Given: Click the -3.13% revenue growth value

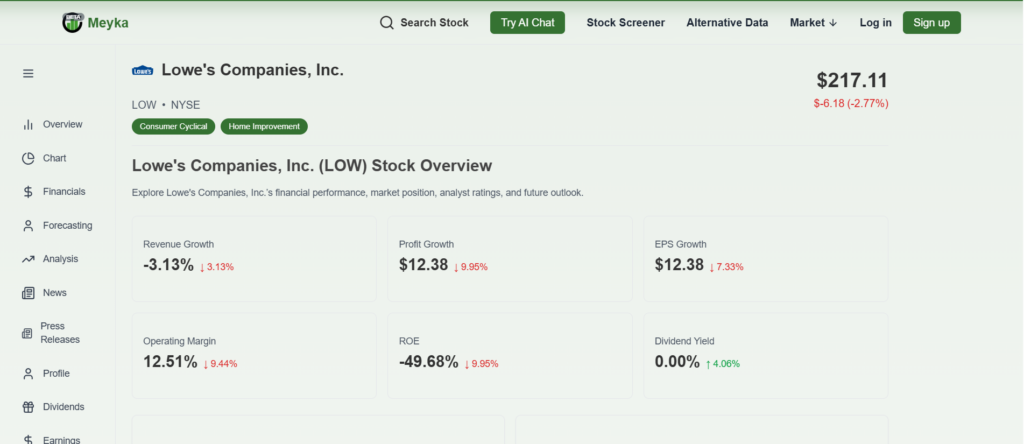Looking at the screenshot, I should pyautogui.click(x=168, y=265).
